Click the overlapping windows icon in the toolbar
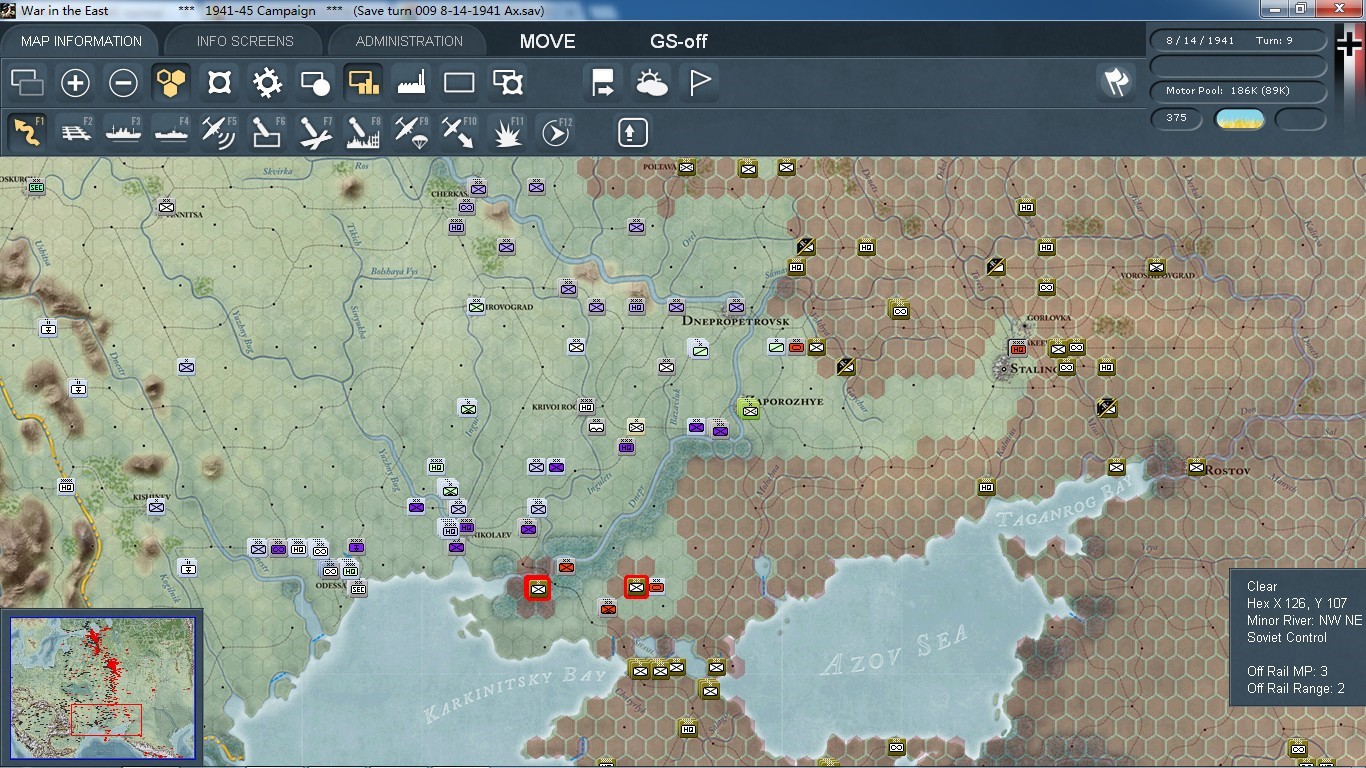 tap(28, 83)
